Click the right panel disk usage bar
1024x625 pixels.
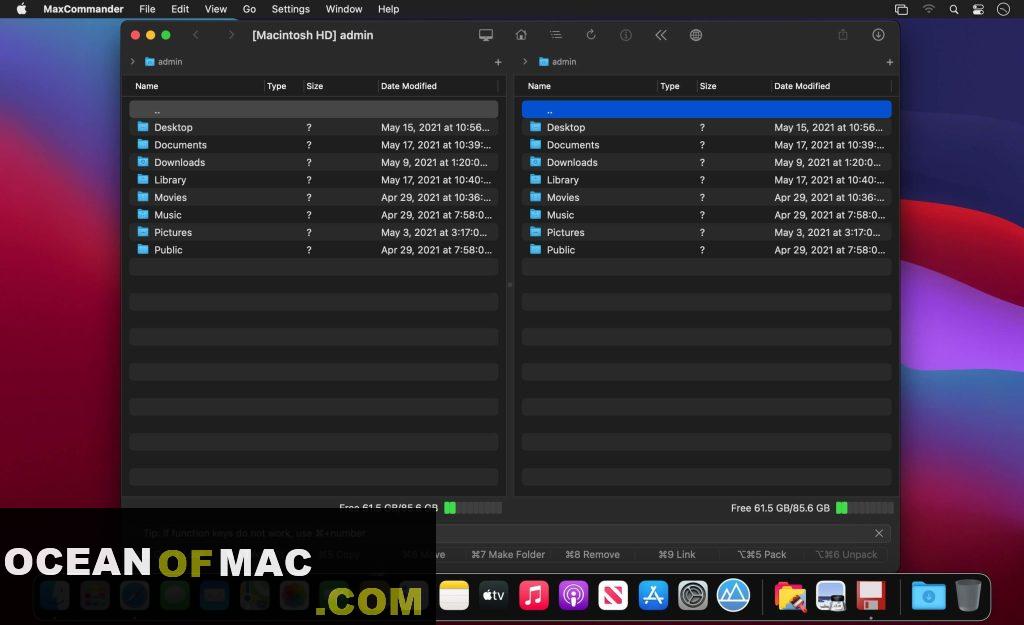(x=865, y=508)
